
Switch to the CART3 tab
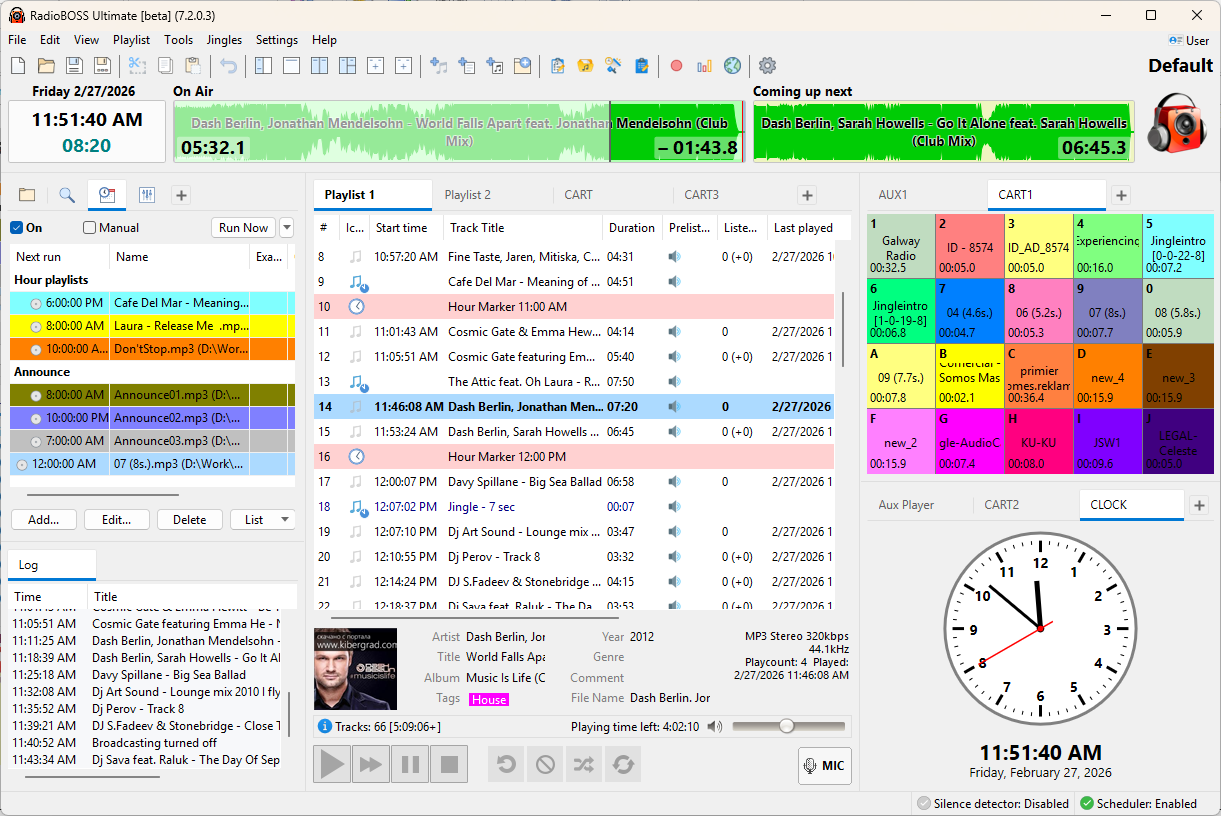[701, 195]
